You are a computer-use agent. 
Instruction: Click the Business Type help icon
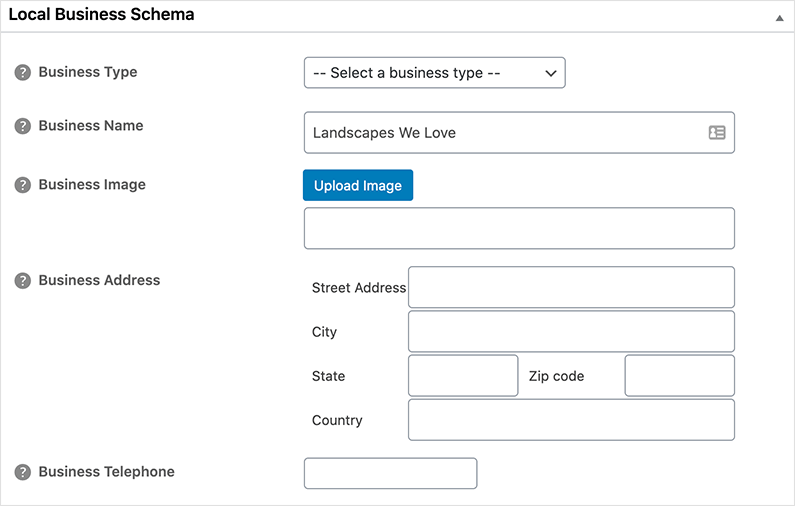pos(22,73)
